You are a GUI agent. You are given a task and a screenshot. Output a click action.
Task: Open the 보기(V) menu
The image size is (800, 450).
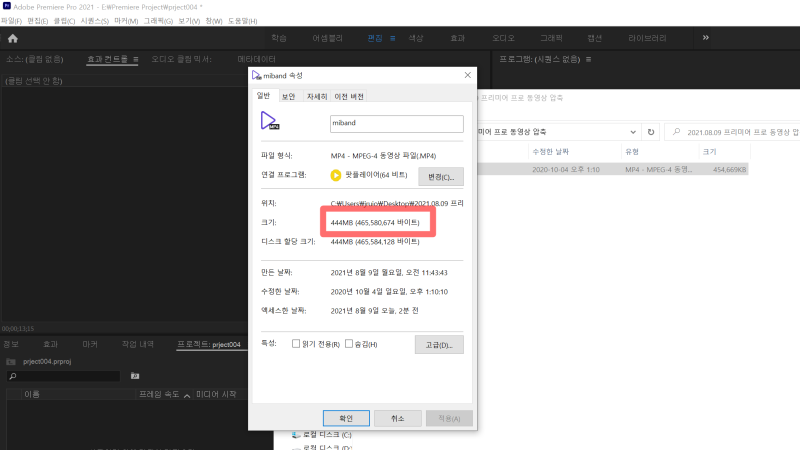(x=189, y=21)
